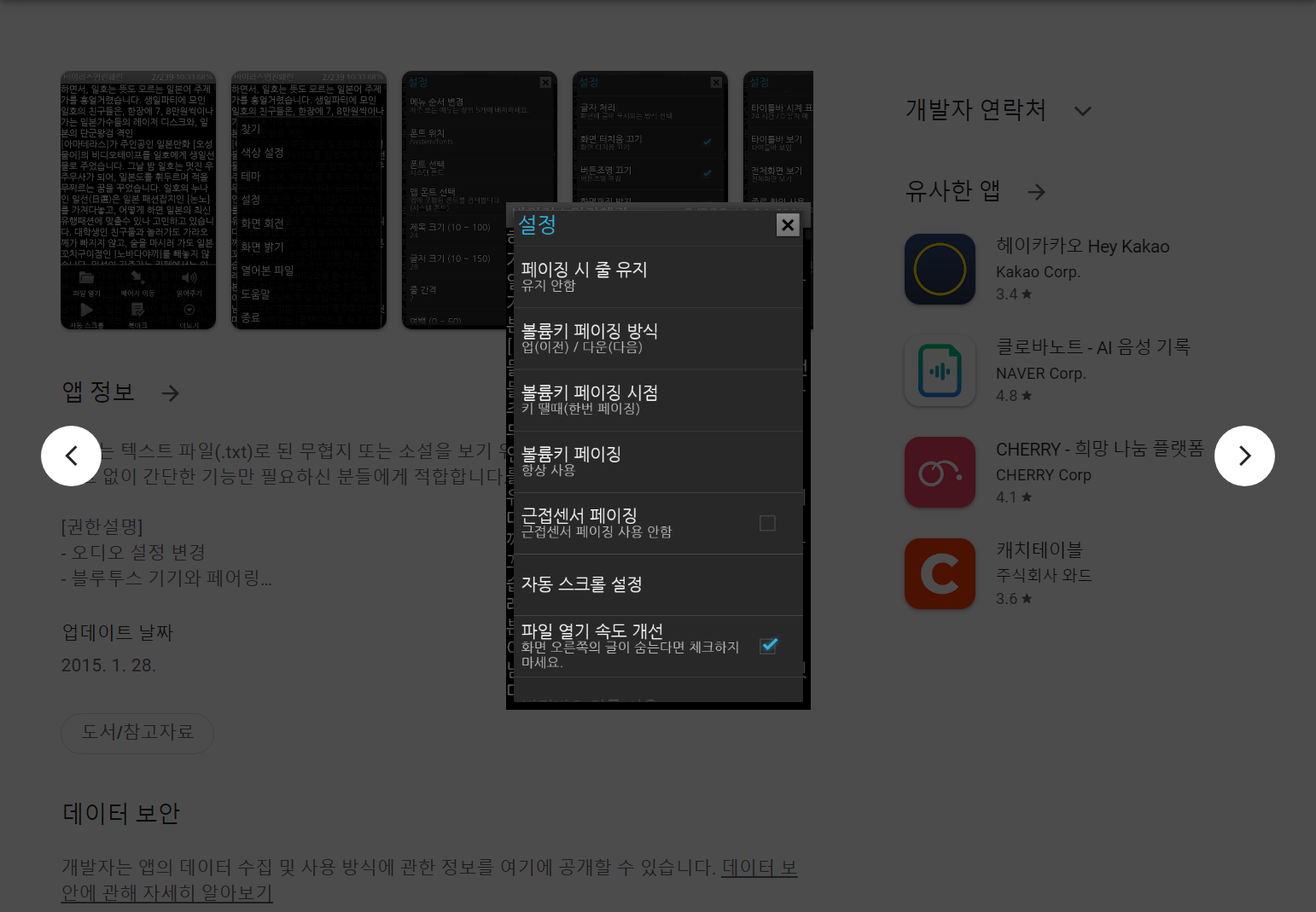Click the 업데이트 날짜 label
Image resolution: width=1316 pixels, height=912 pixels.
click(x=117, y=632)
